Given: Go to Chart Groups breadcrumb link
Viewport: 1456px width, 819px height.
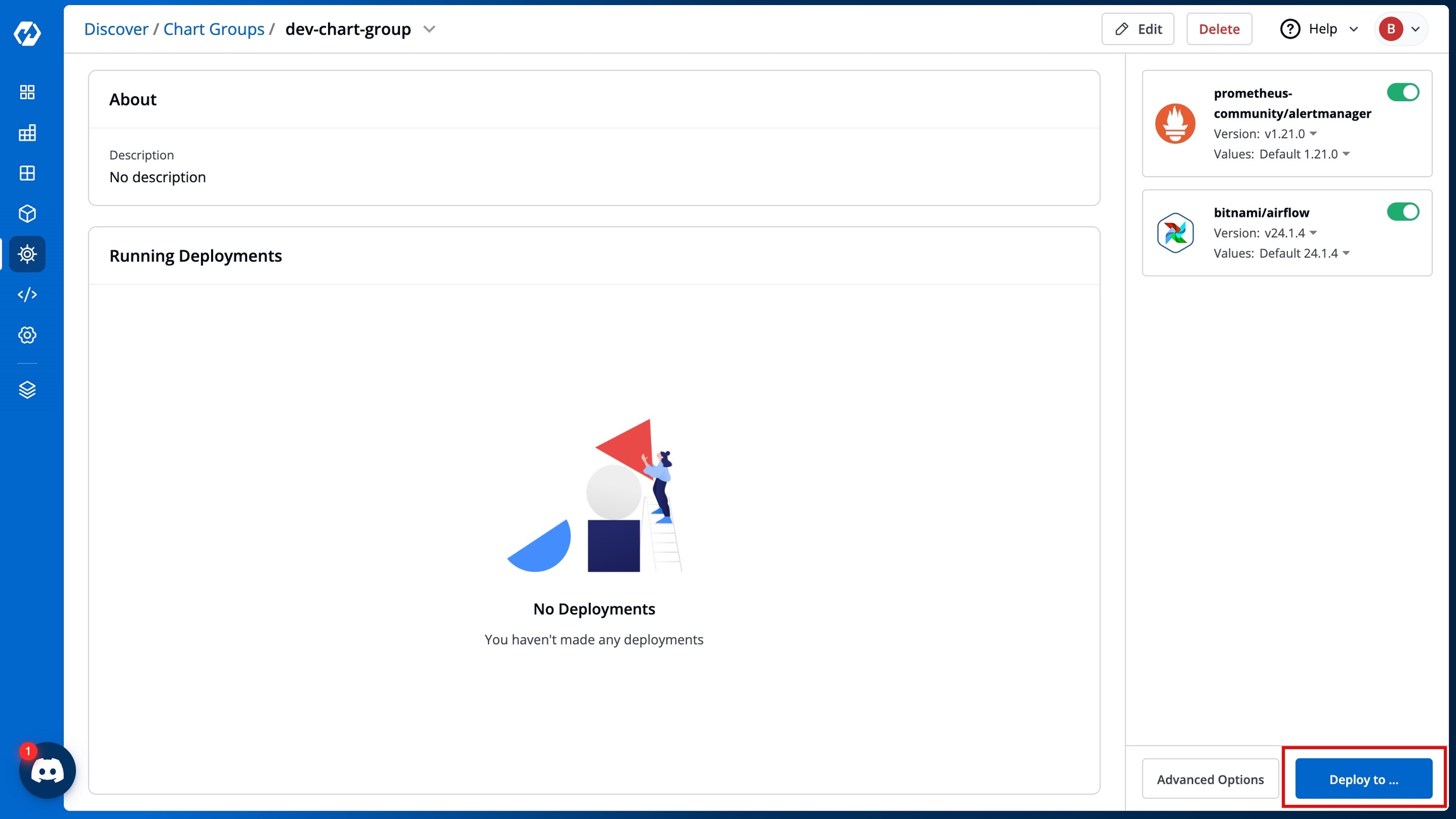Looking at the screenshot, I should (214, 29).
